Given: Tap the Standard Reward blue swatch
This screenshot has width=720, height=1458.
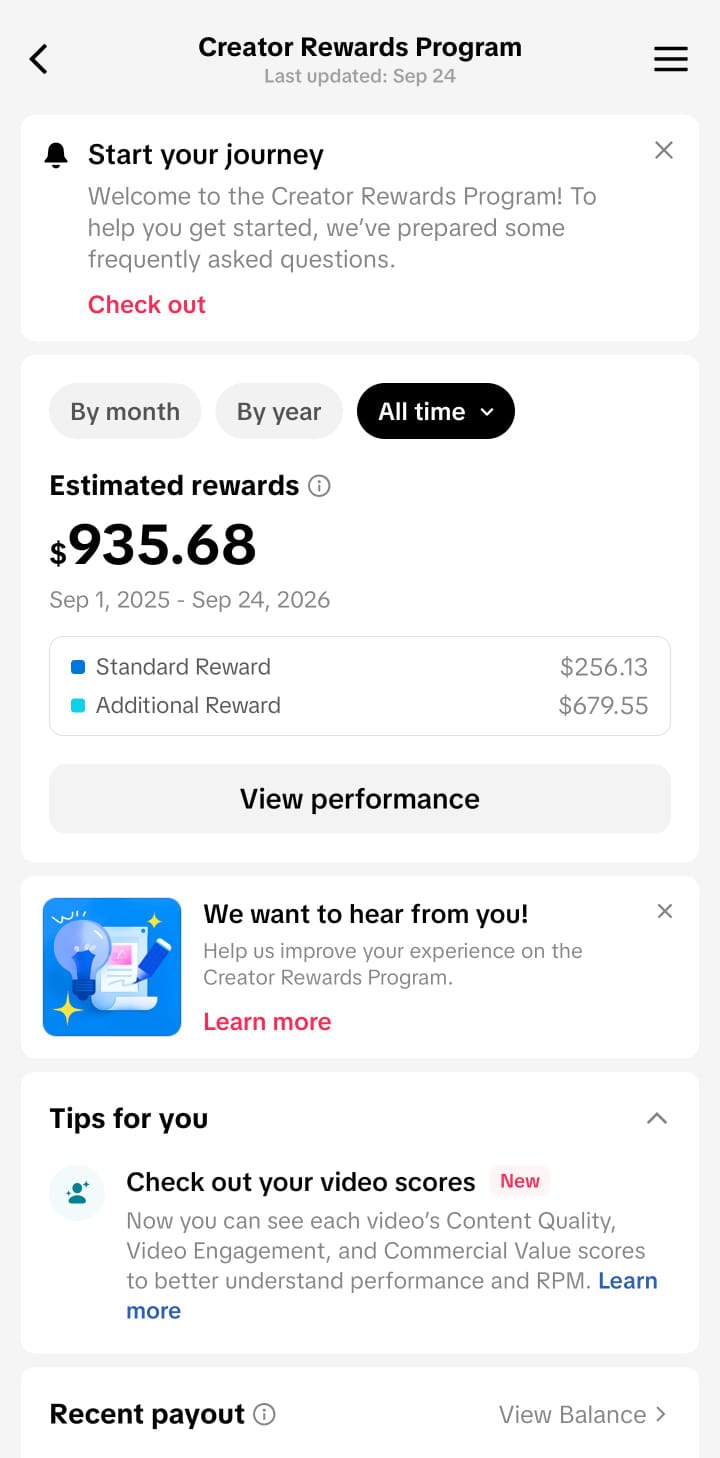Looking at the screenshot, I should [x=78, y=667].
